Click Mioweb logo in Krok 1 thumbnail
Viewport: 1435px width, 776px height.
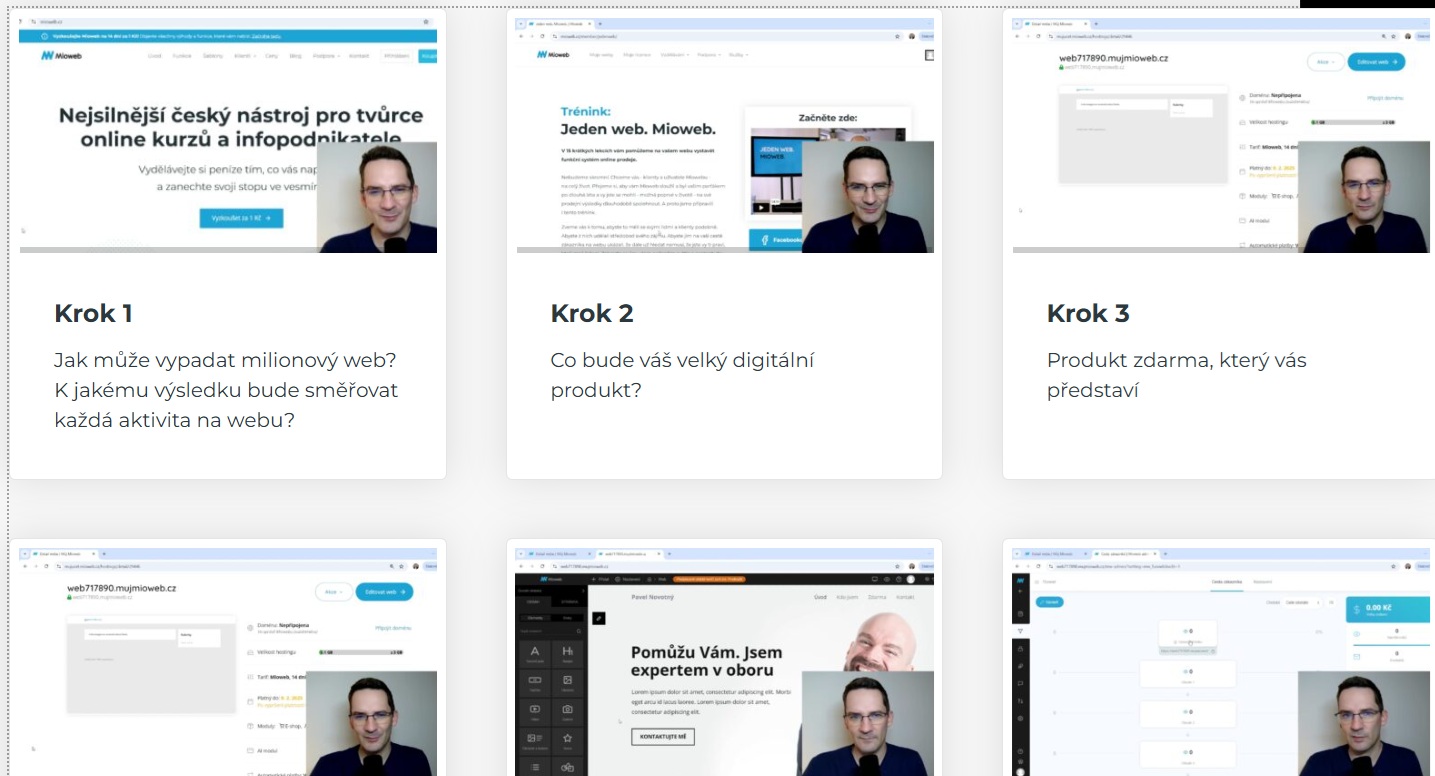(62, 56)
